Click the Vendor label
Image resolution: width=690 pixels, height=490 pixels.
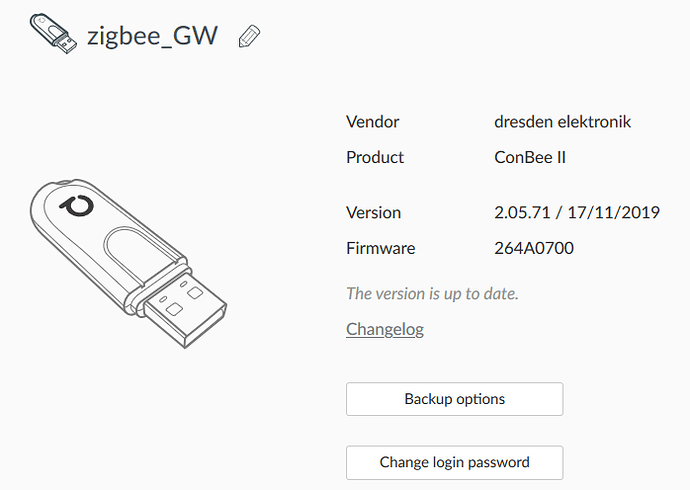(372, 122)
